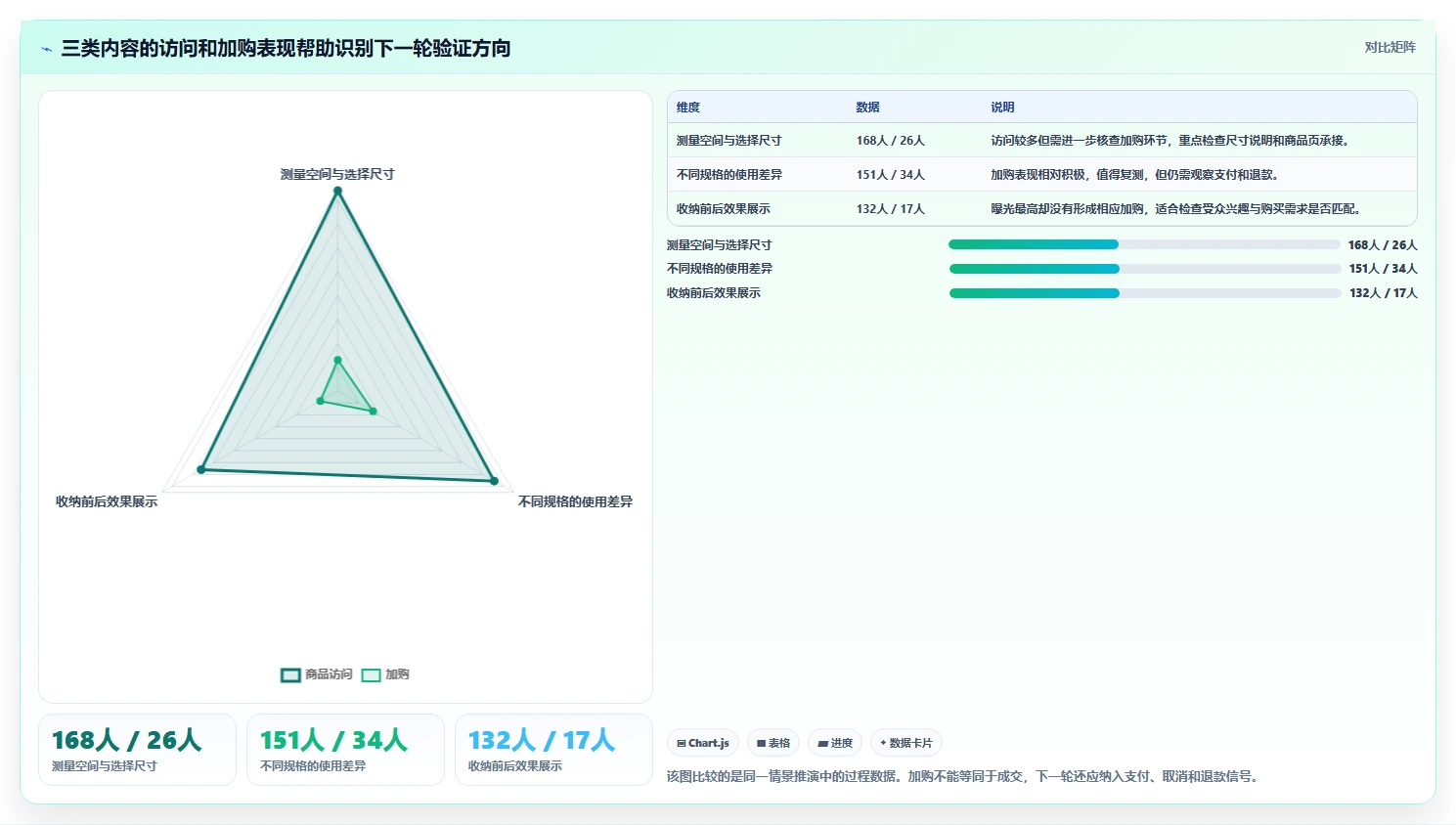Click progress bar for 收纳前后效果展示
This screenshot has height=825, width=1456.
[x=1145, y=293]
